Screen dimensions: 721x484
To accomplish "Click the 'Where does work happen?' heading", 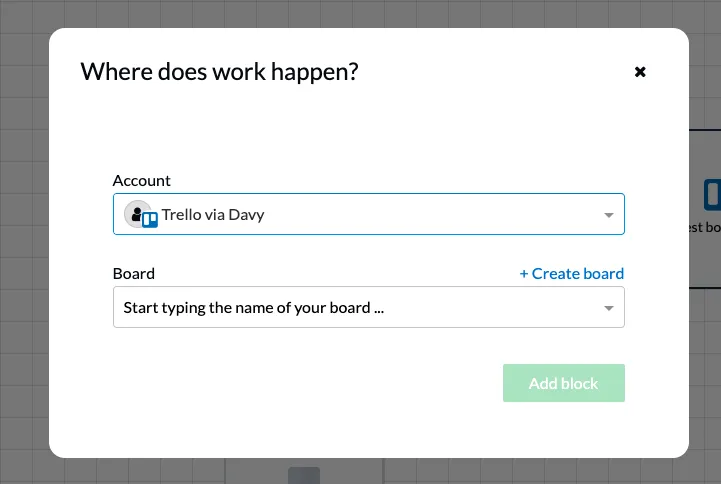I will 219,72.
